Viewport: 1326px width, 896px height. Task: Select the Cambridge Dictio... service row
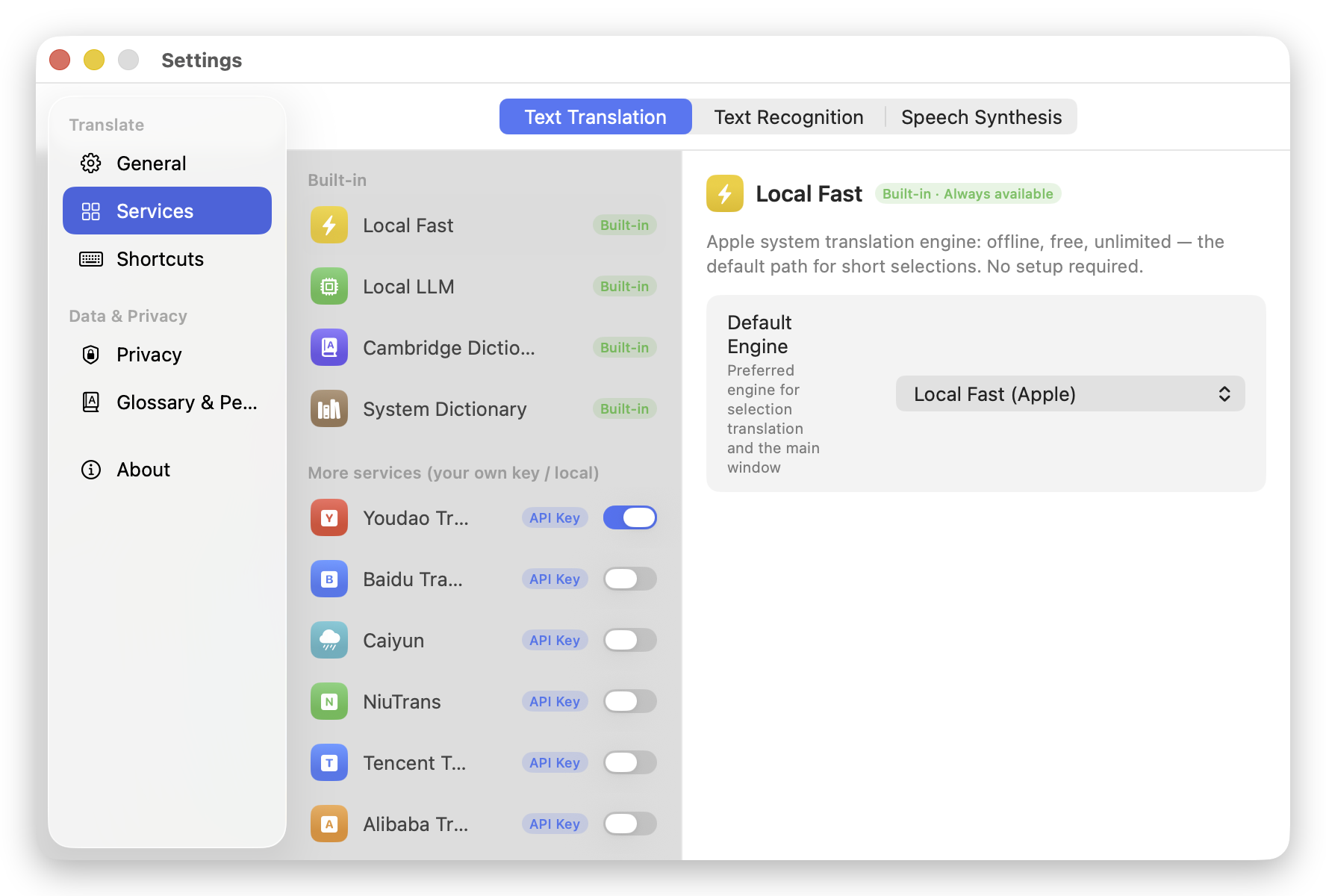click(484, 348)
